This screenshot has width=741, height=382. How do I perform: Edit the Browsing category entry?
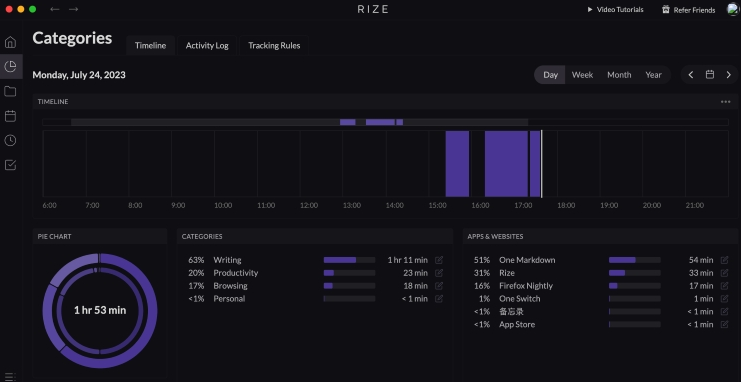[439, 286]
